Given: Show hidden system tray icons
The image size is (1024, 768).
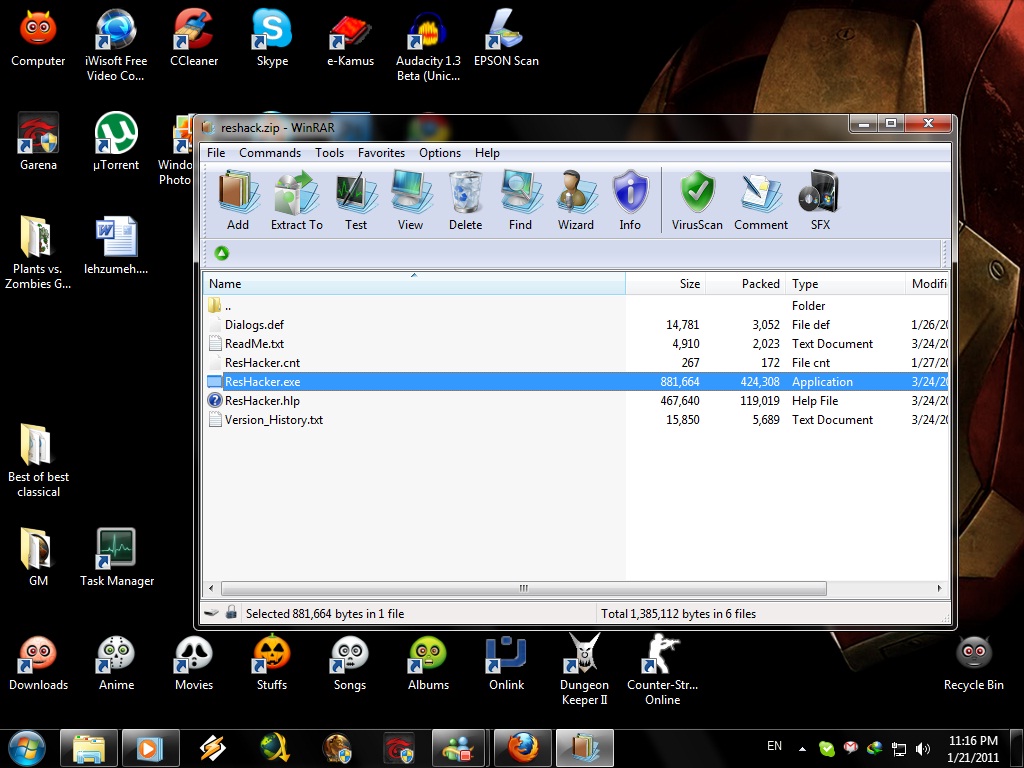Looking at the screenshot, I should click(802, 748).
